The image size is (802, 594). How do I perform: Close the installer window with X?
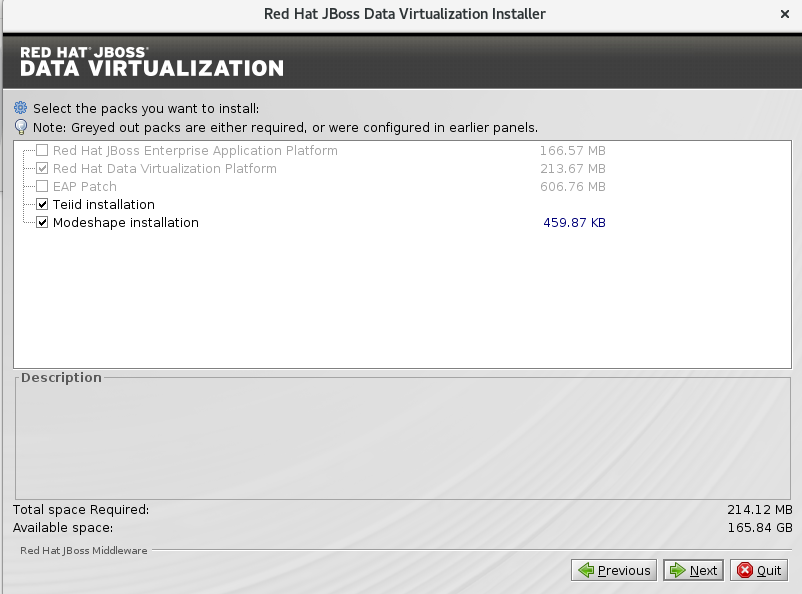tap(785, 14)
